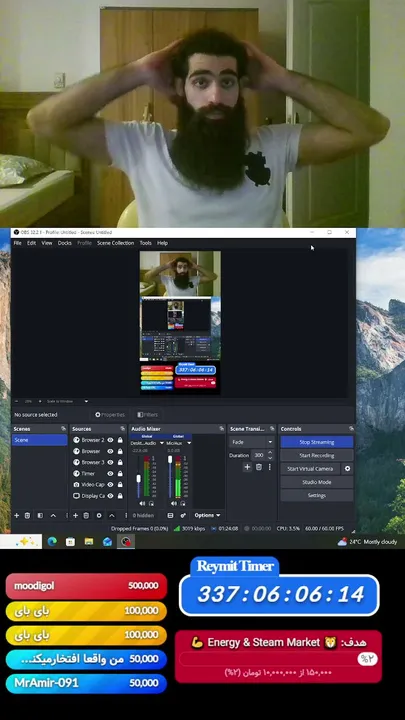Remove the selected scene with trash icon

[28, 516]
